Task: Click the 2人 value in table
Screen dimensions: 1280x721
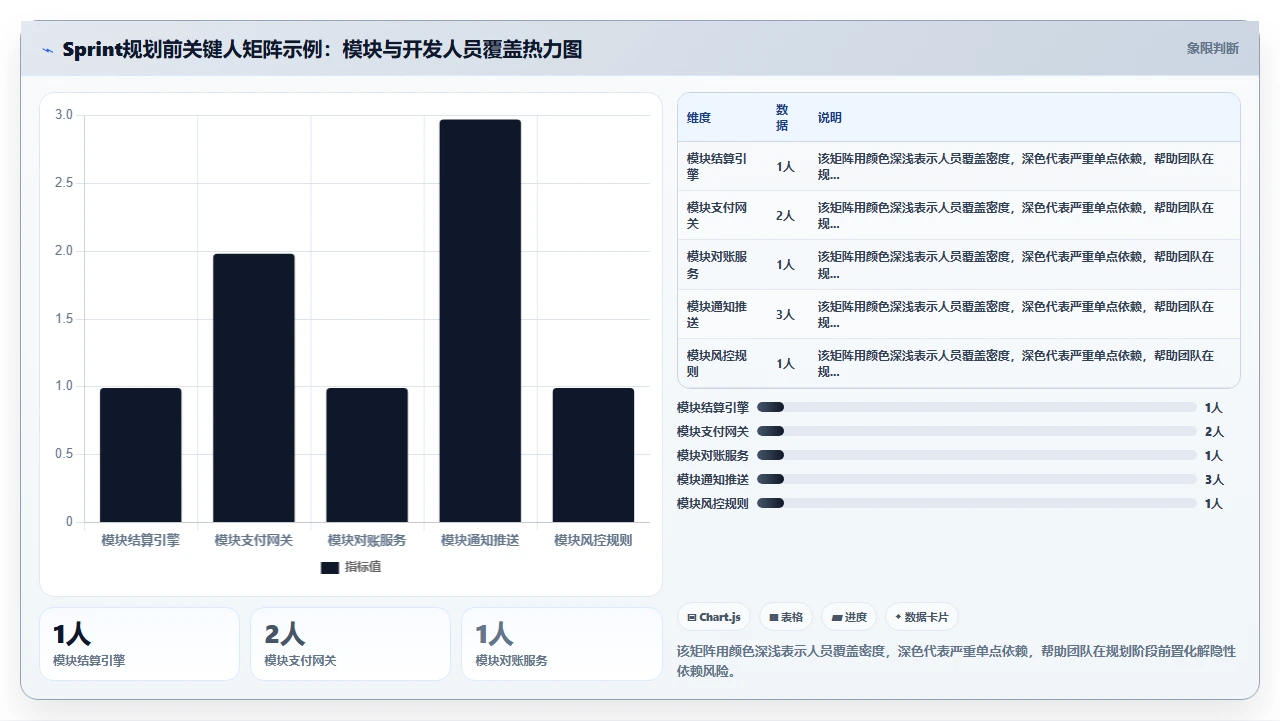Action: click(x=785, y=215)
